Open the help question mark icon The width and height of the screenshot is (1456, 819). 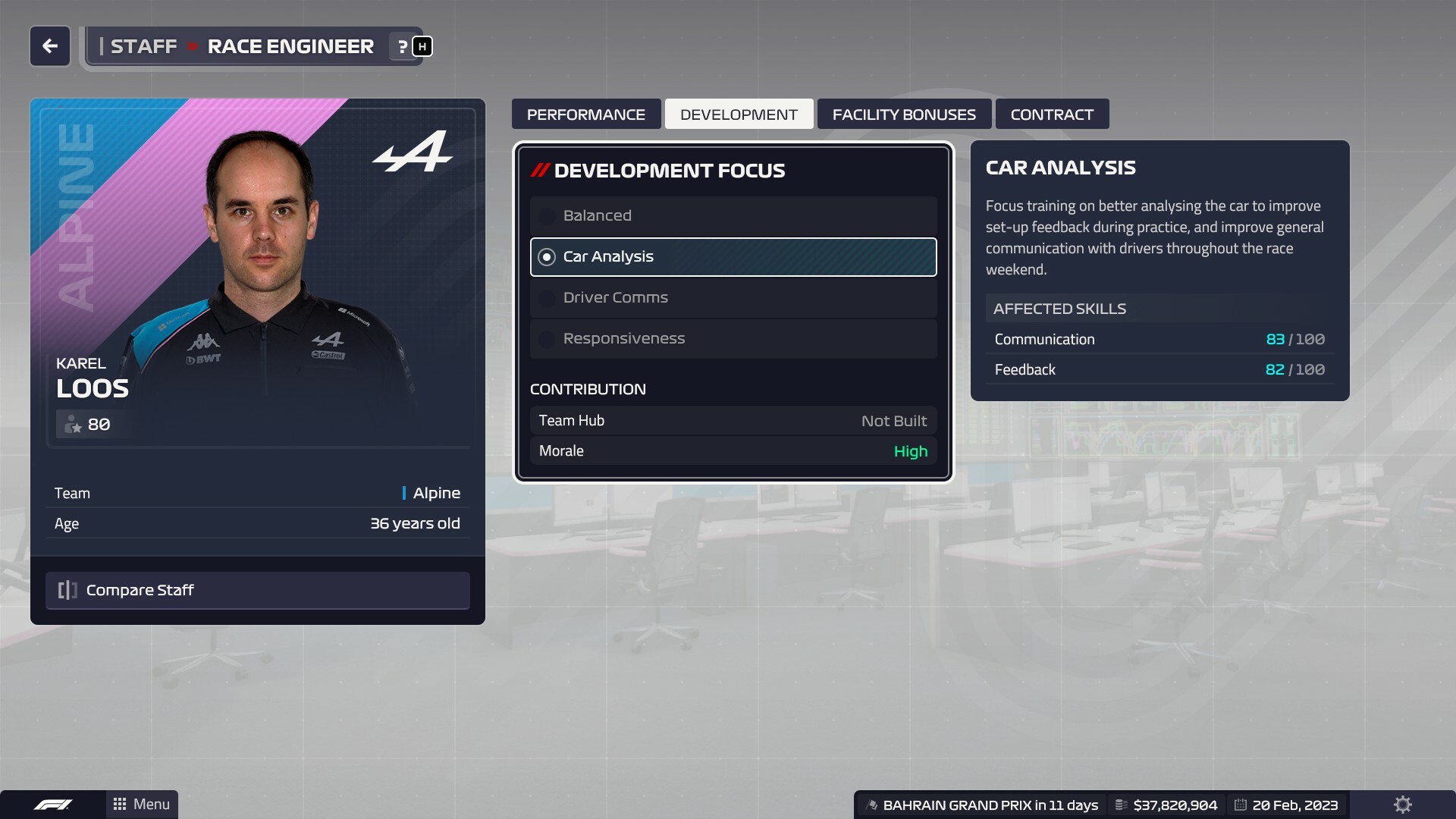click(x=403, y=46)
